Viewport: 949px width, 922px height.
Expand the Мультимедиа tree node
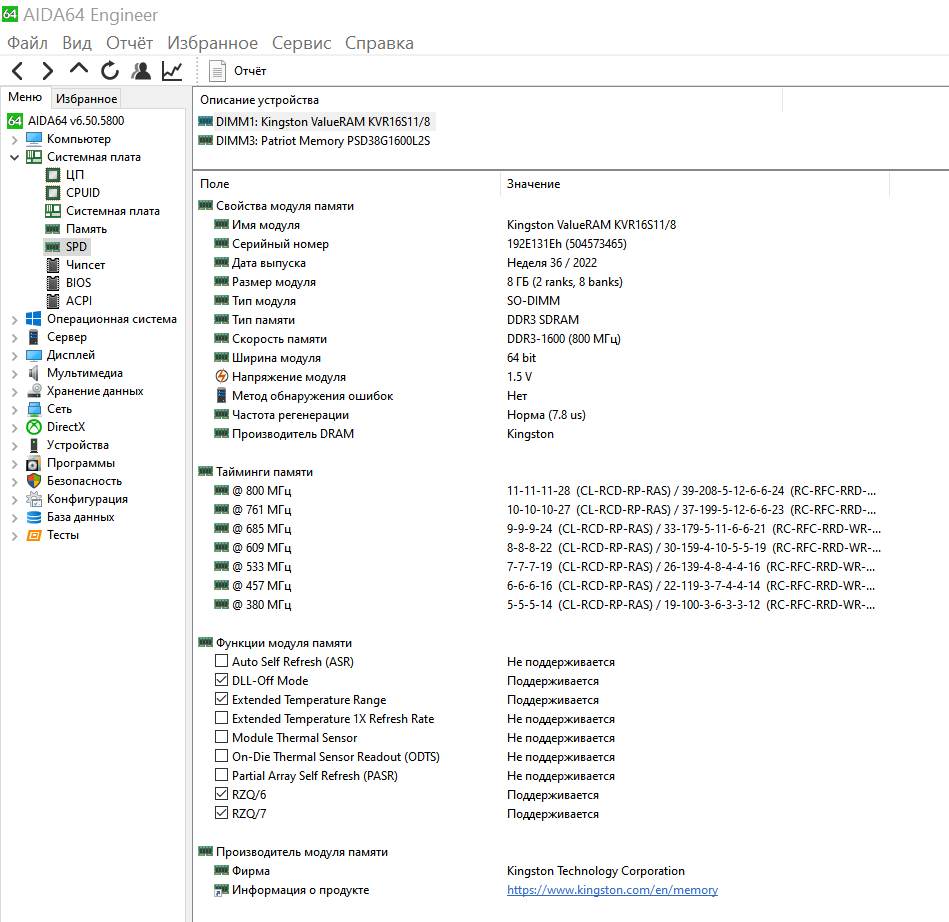15,374
